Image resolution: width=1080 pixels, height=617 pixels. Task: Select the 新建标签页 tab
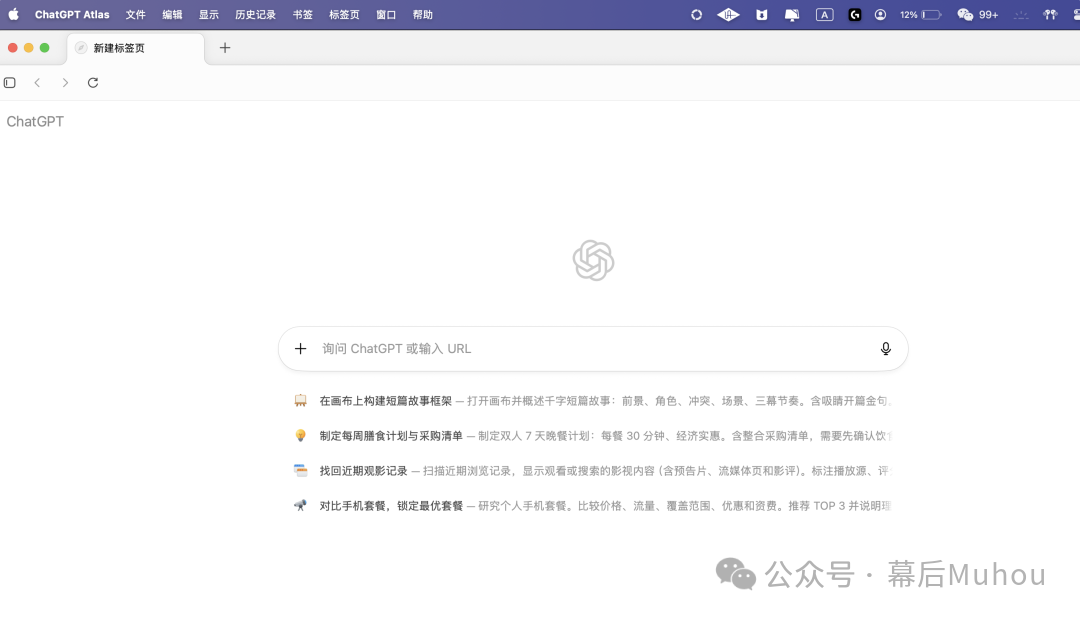pos(117,47)
